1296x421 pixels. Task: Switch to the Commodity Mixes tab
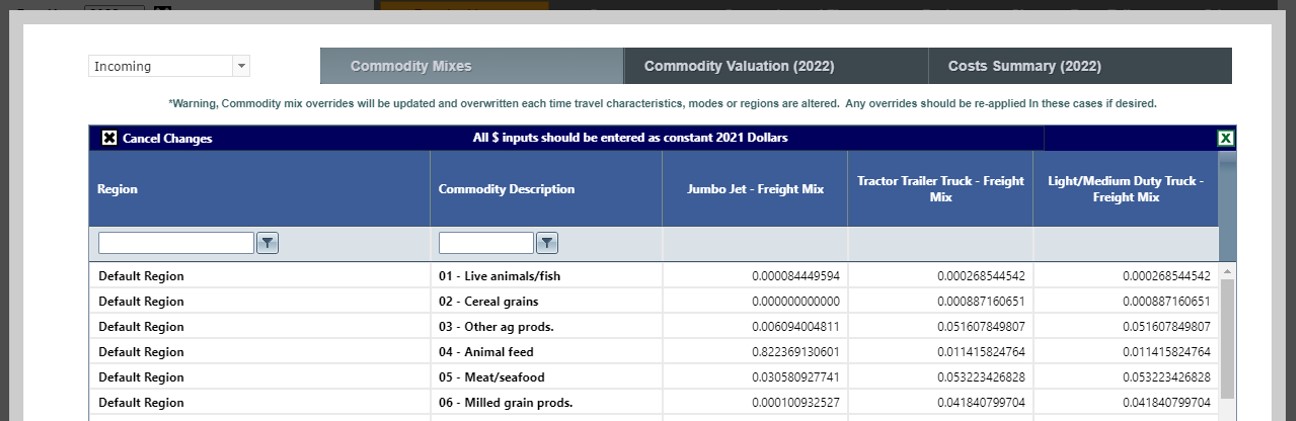[x=471, y=66]
